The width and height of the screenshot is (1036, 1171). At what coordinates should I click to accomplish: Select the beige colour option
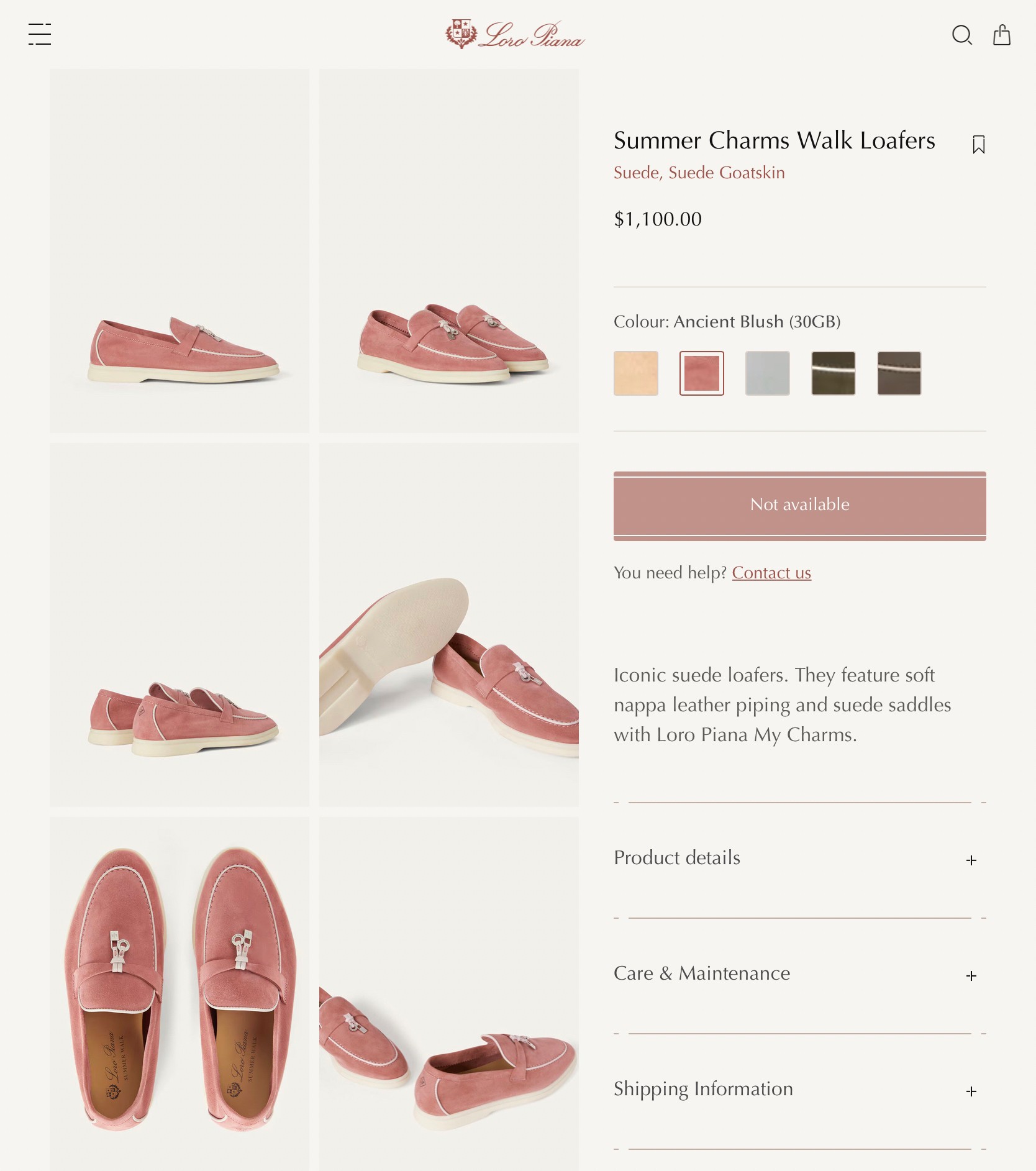[635, 373]
